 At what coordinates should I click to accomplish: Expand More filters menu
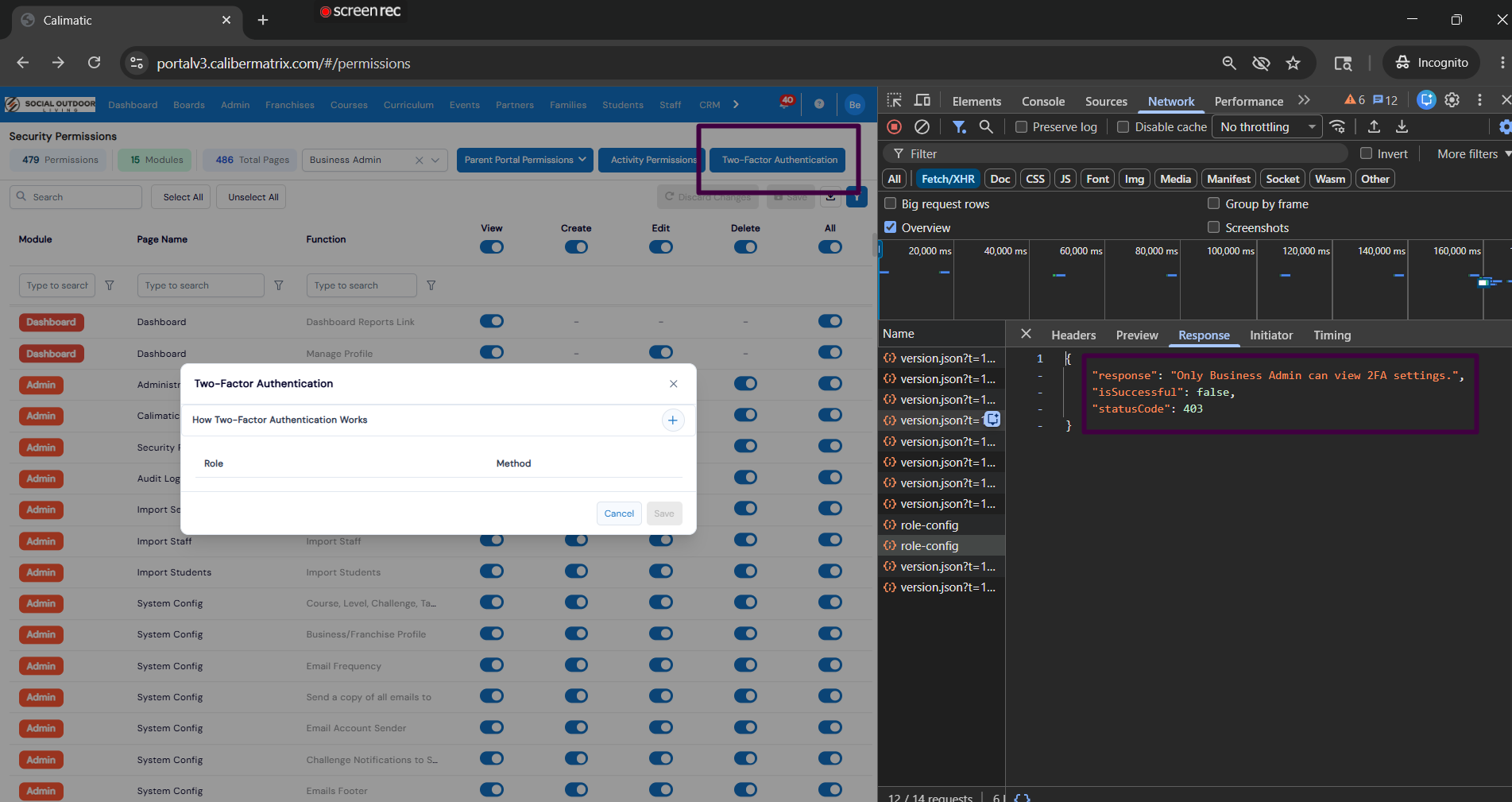coord(1474,153)
